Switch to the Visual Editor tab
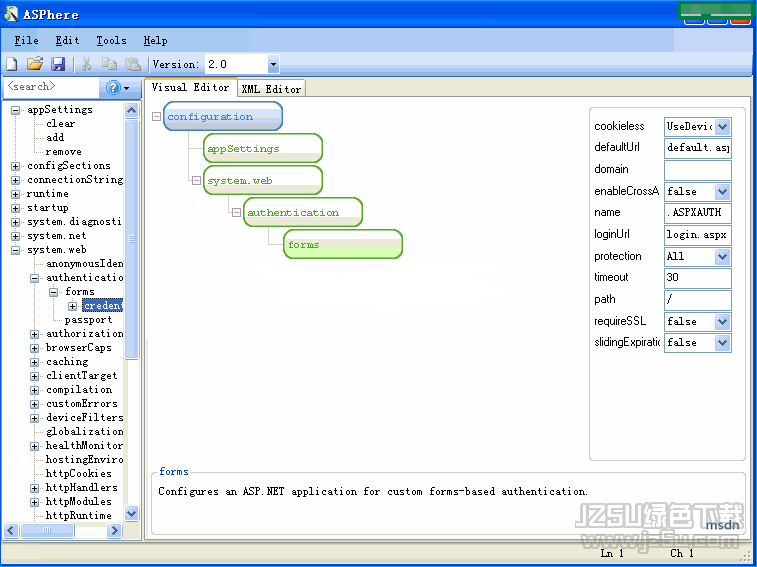This screenshot has width=757, height=567. coord(190,87)
